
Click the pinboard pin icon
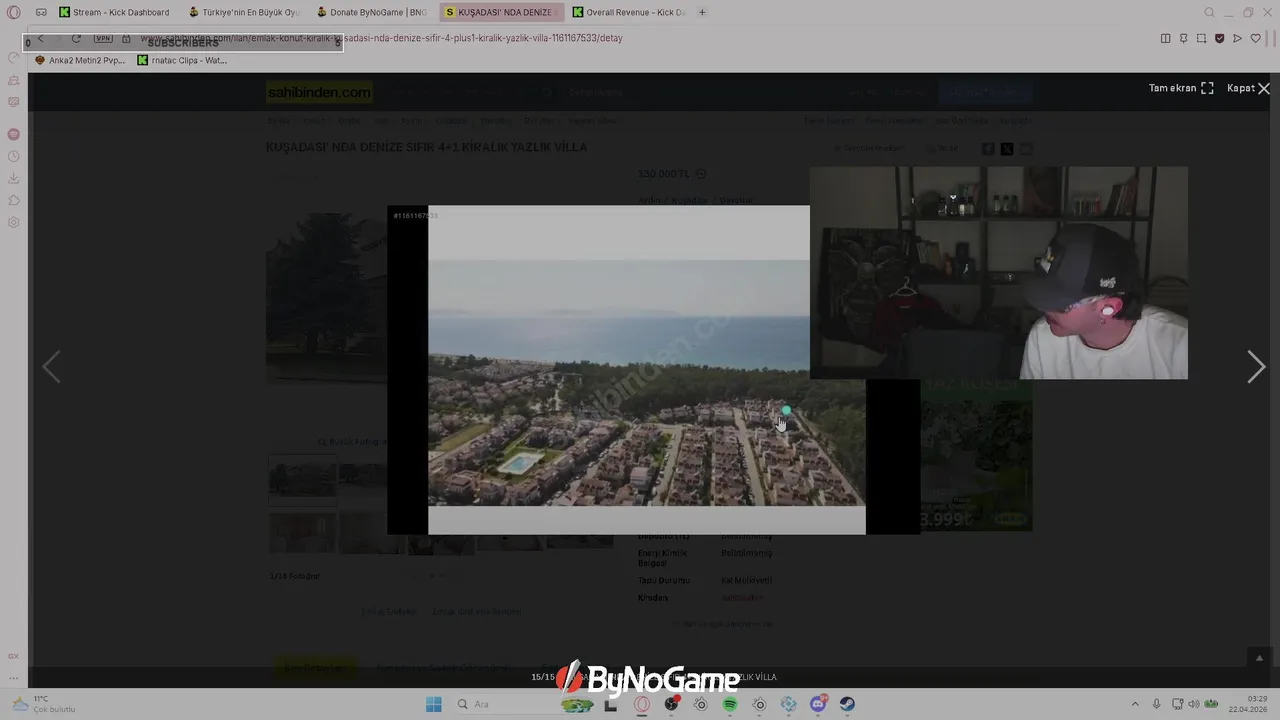(x=1183, y=38)
